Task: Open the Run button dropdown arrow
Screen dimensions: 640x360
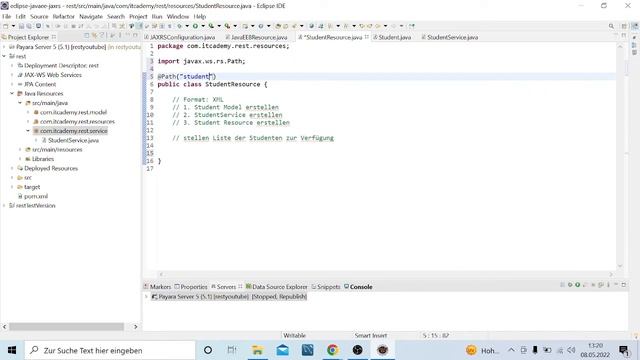Action: [x=203, y=26]
